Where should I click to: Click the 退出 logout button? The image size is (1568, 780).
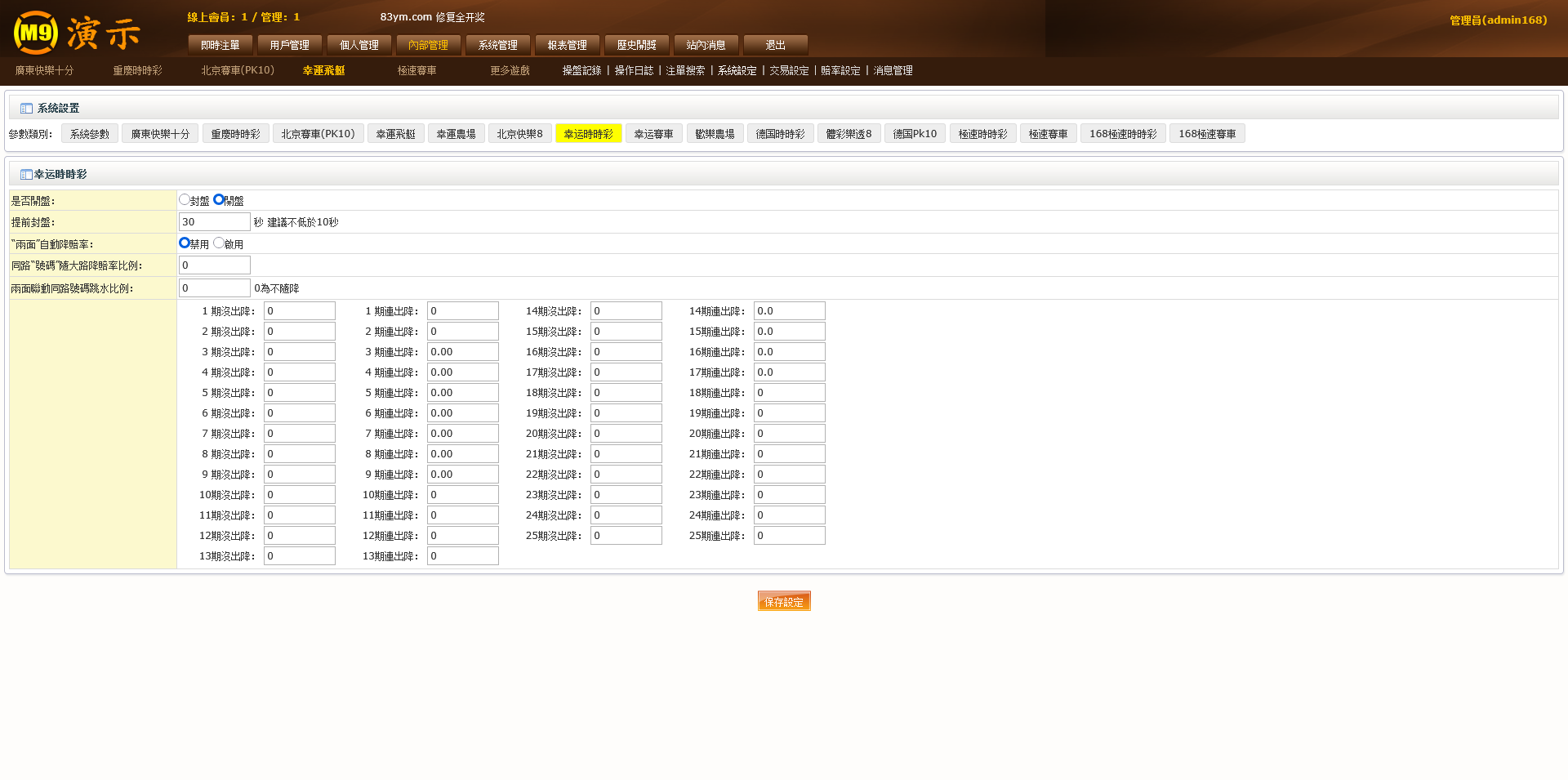(775, 45)
